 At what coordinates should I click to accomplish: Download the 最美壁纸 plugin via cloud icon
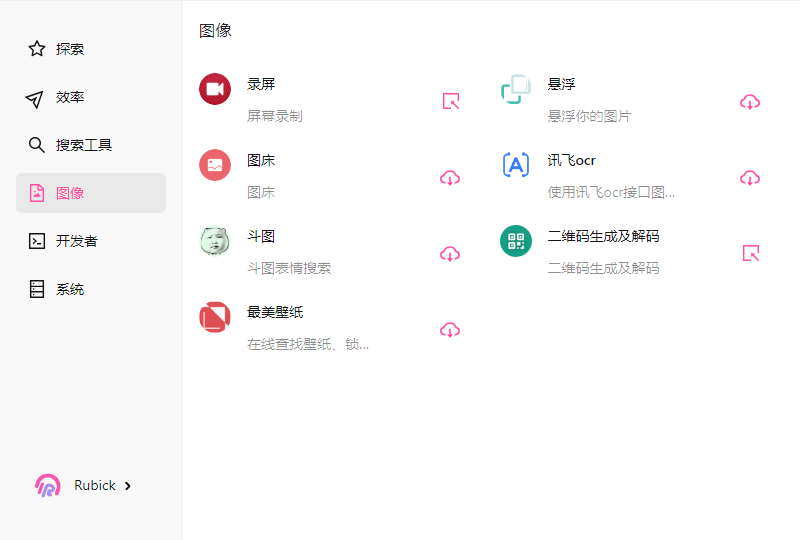[x=450, y=330]
